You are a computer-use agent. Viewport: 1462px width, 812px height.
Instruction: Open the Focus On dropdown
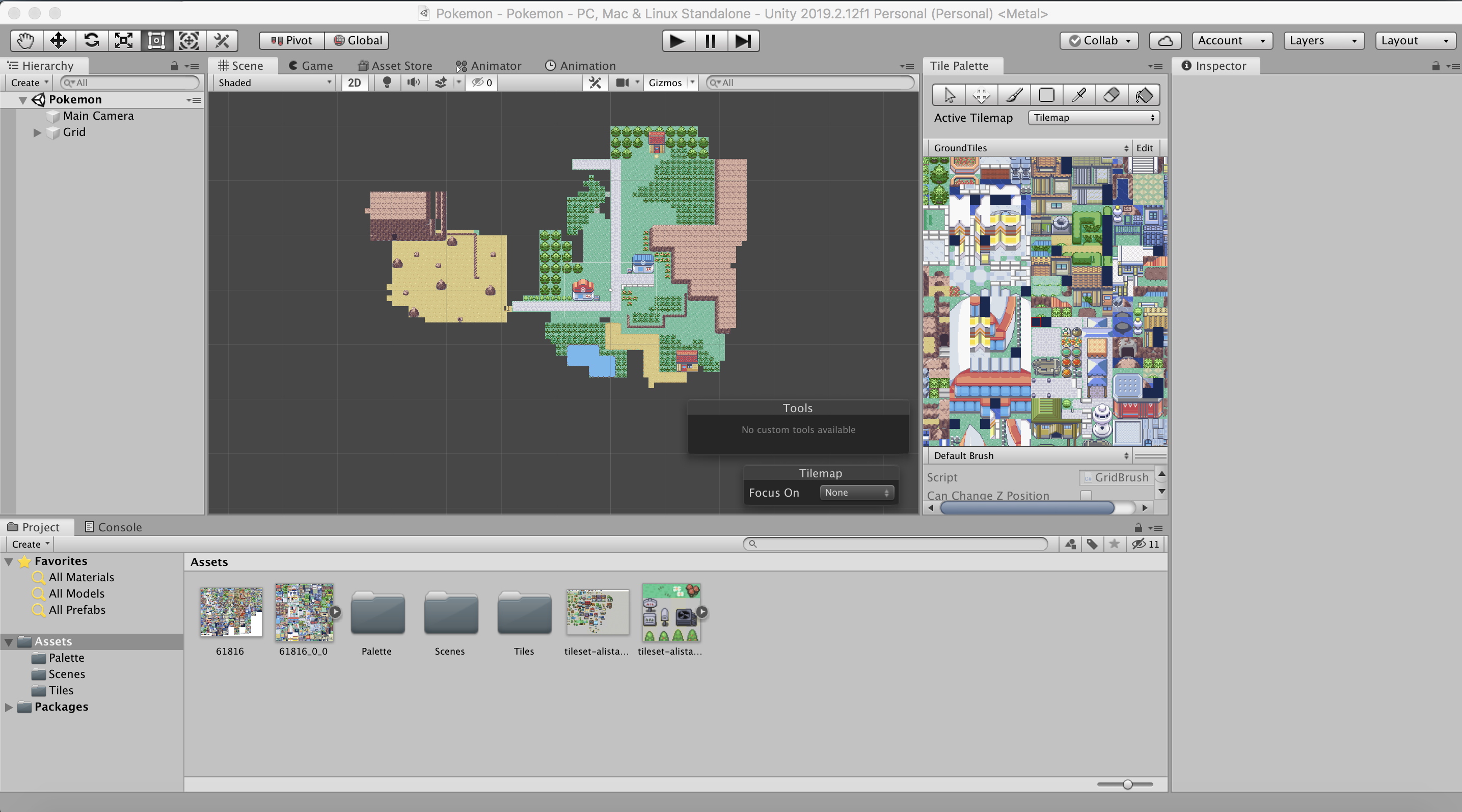pyautogui.click(x=856, y=493)
